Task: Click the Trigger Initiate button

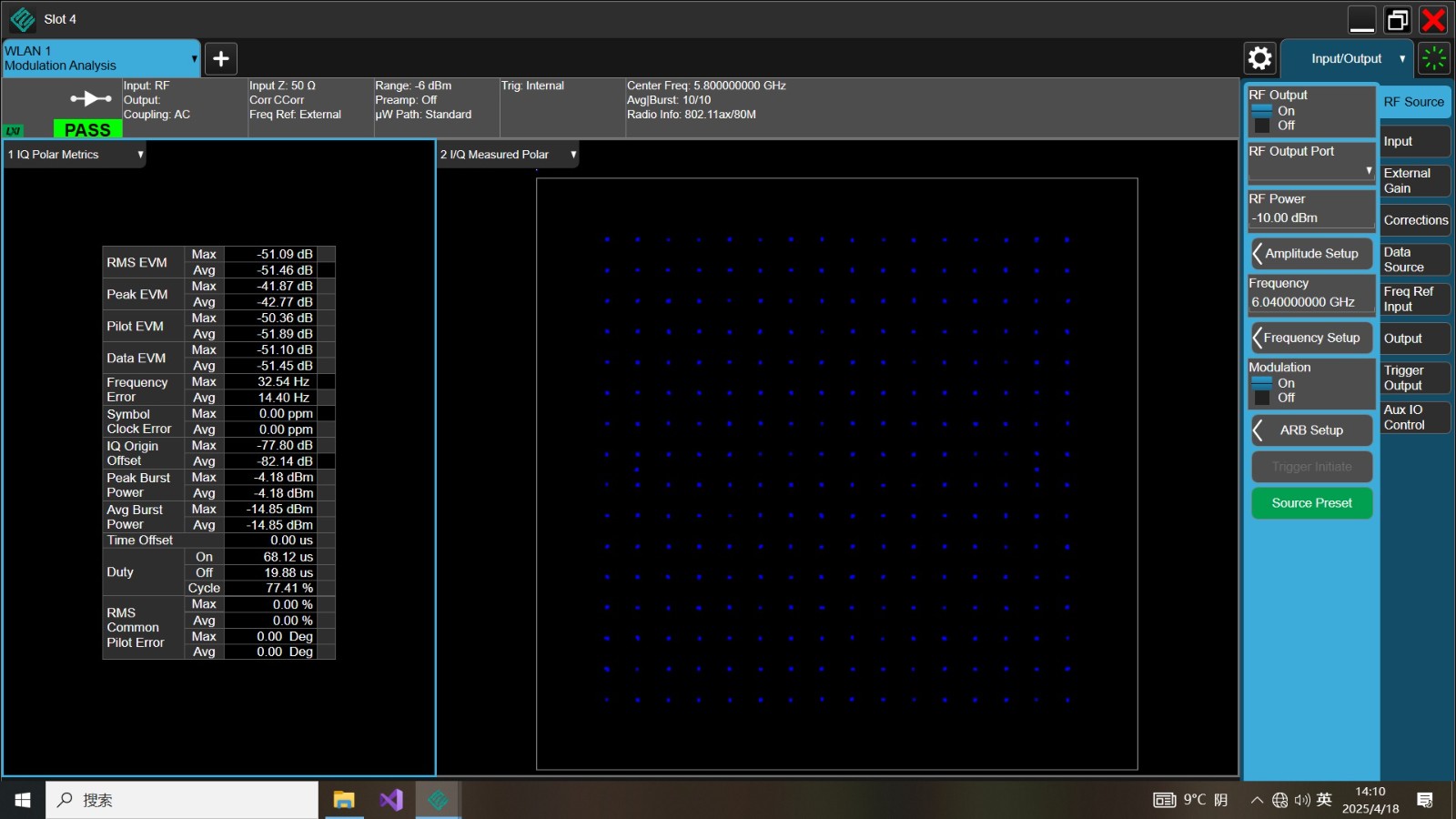Action: click(1311, 467)
